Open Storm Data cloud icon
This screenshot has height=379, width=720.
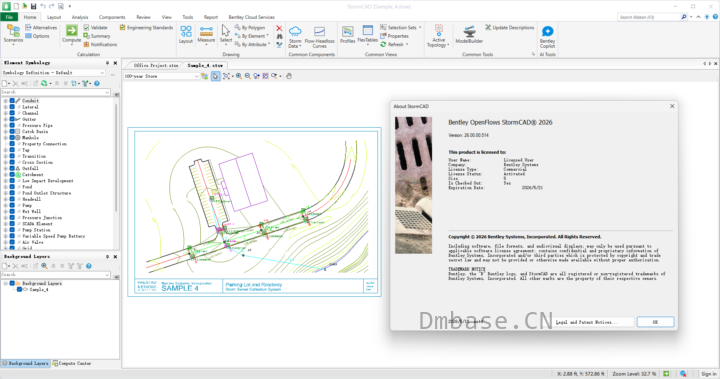[295, 31]
